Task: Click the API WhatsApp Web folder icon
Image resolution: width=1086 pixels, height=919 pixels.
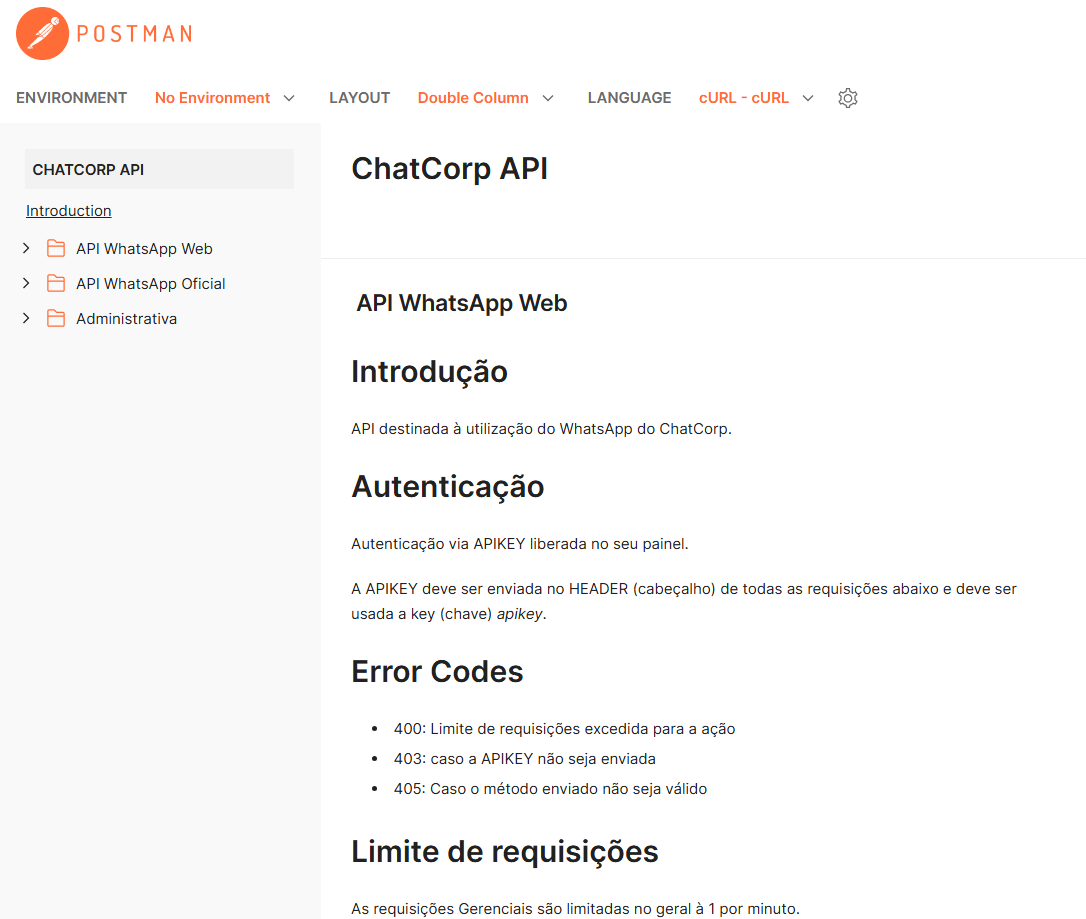Action: (x=56, y=249)
